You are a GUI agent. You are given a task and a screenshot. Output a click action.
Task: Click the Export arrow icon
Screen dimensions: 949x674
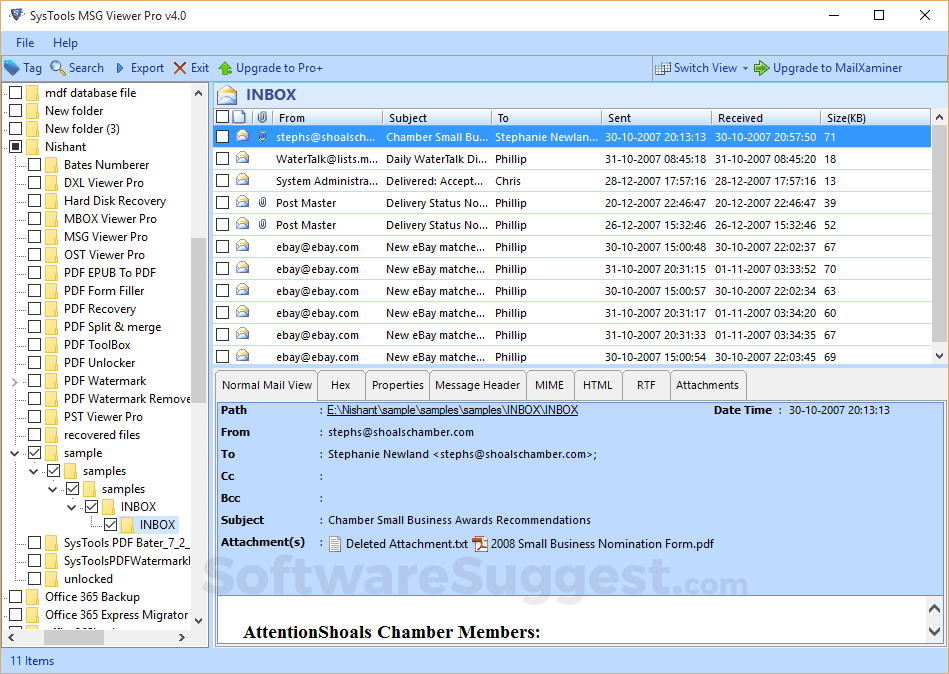(120, 68)
